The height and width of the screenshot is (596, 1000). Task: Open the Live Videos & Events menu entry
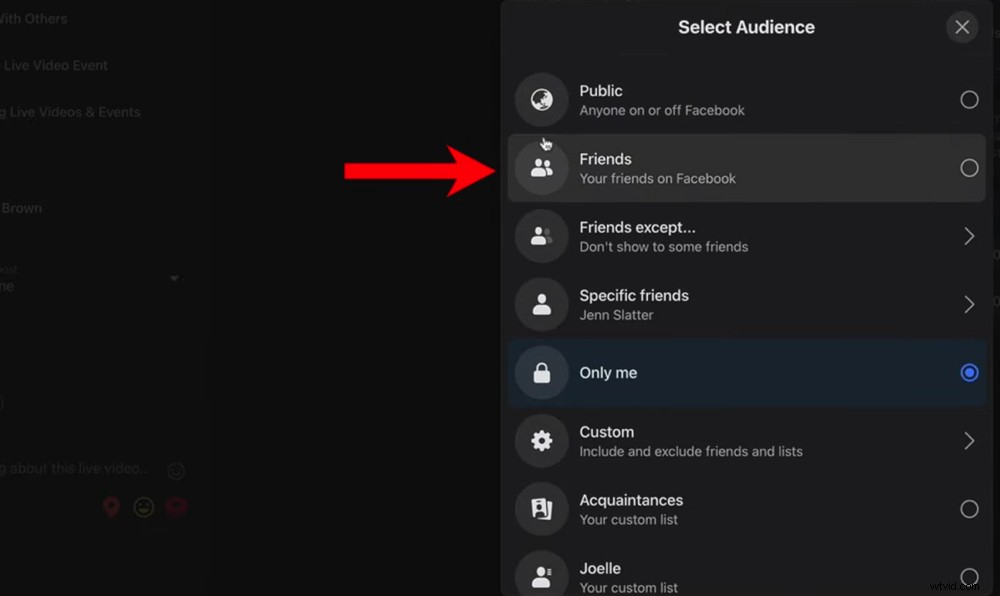(70, 112)
